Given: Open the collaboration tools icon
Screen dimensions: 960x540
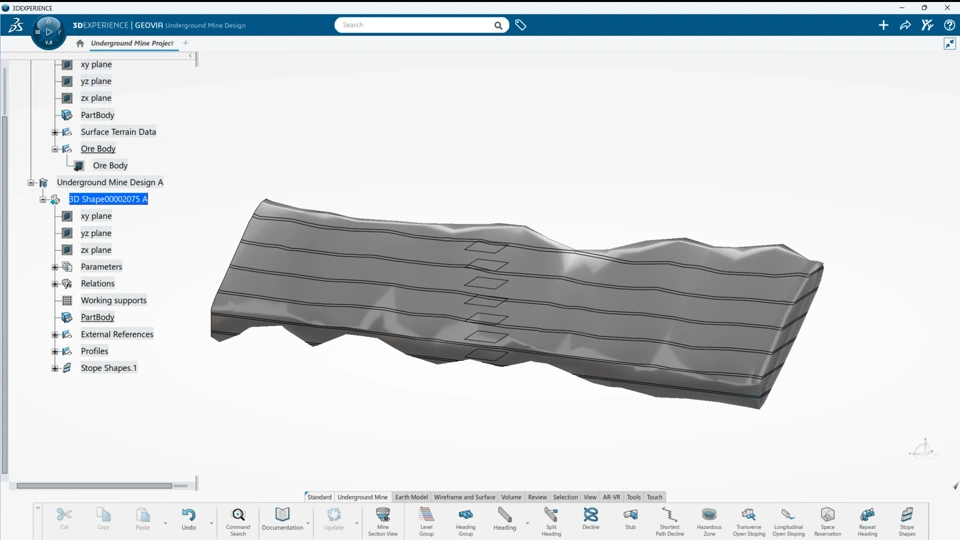Looking at the screenshot, I should (x=927, y=25).
